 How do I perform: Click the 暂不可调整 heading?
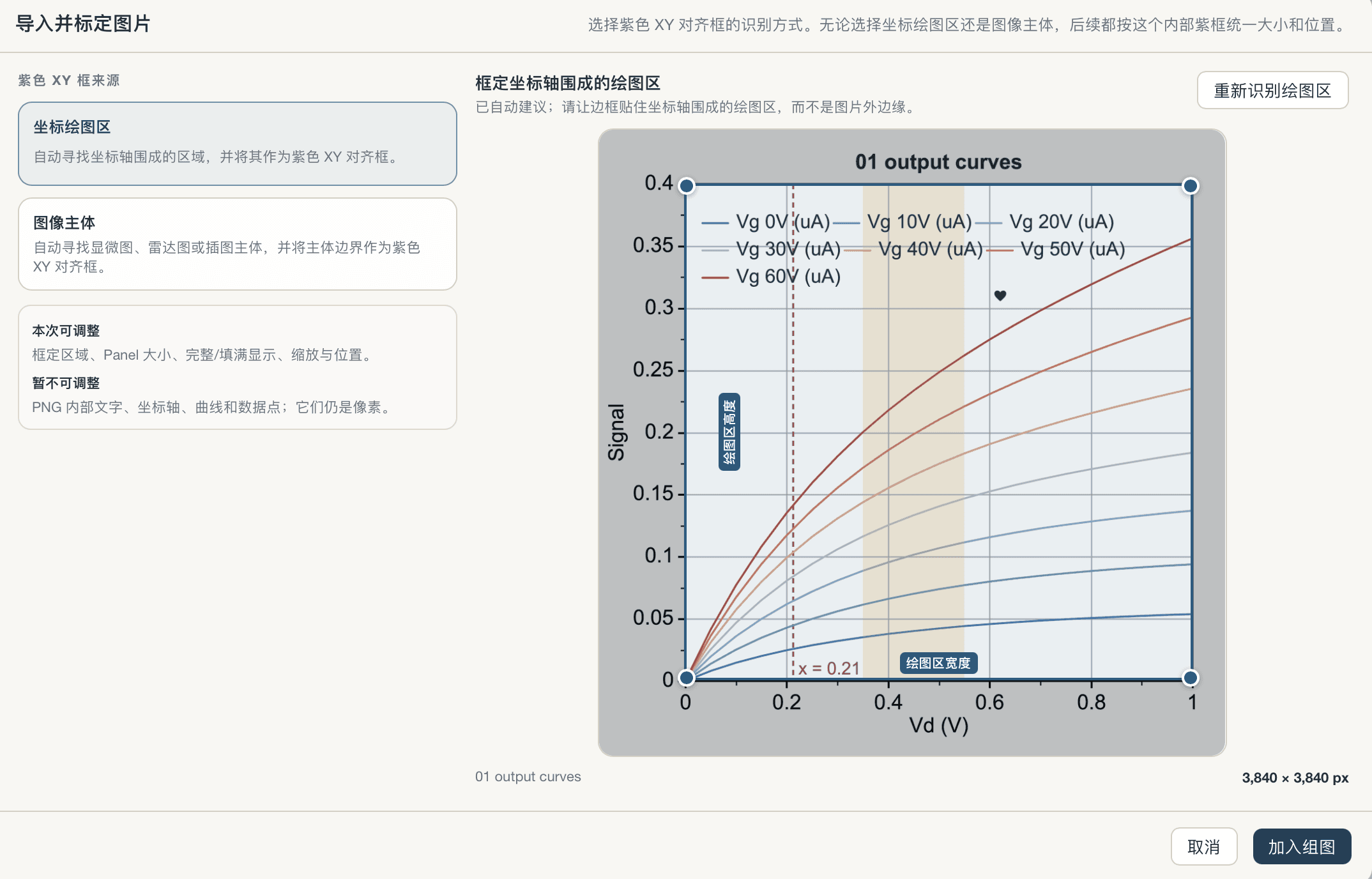point(66,383)
